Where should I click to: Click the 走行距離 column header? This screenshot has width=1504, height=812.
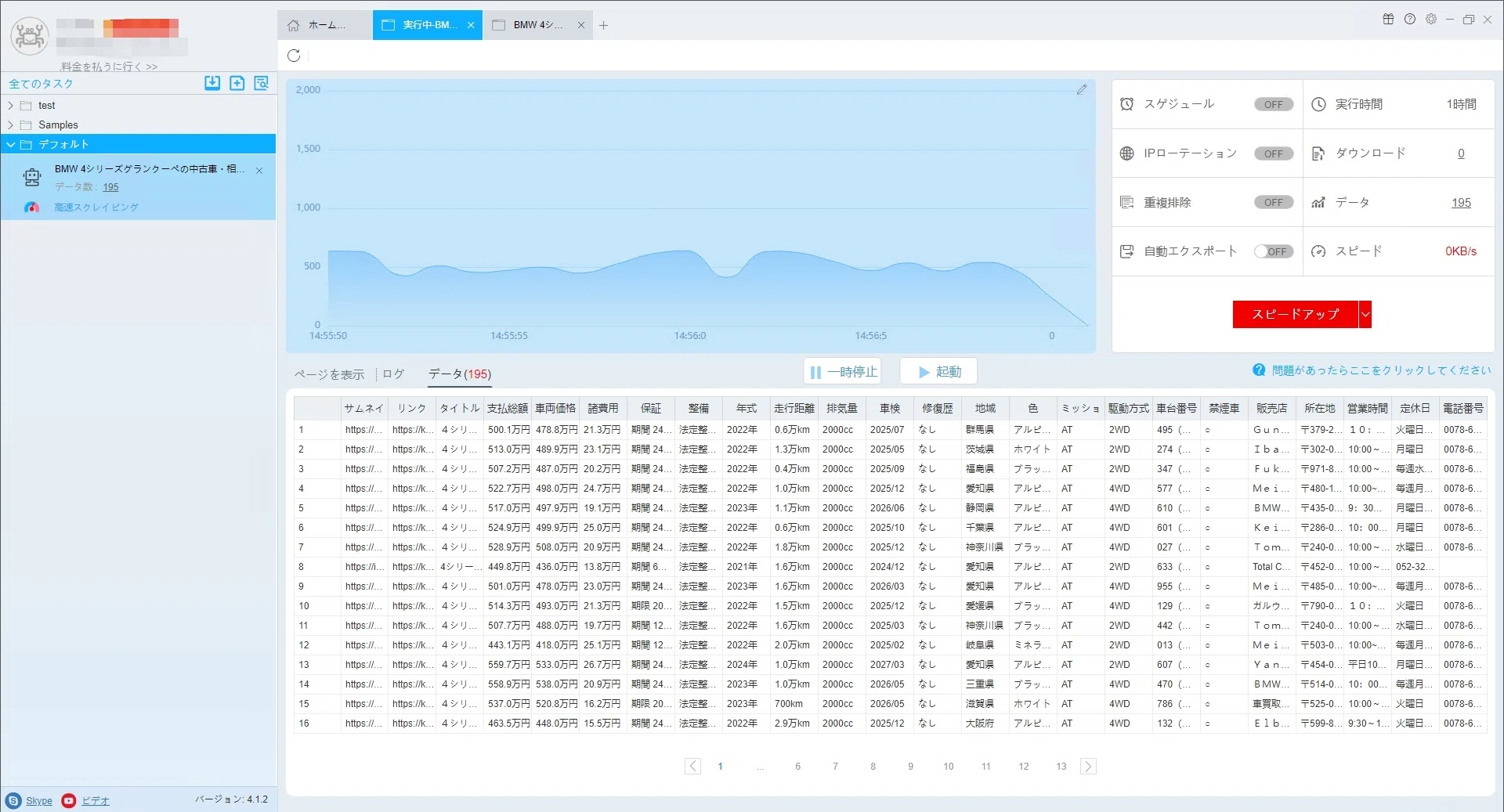coord(794,408)
